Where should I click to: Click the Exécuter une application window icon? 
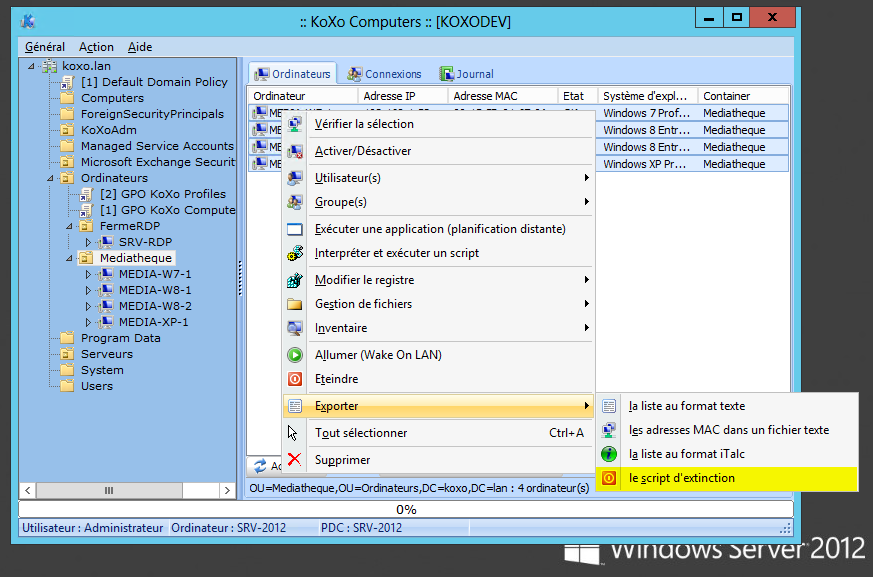(295, 229)
